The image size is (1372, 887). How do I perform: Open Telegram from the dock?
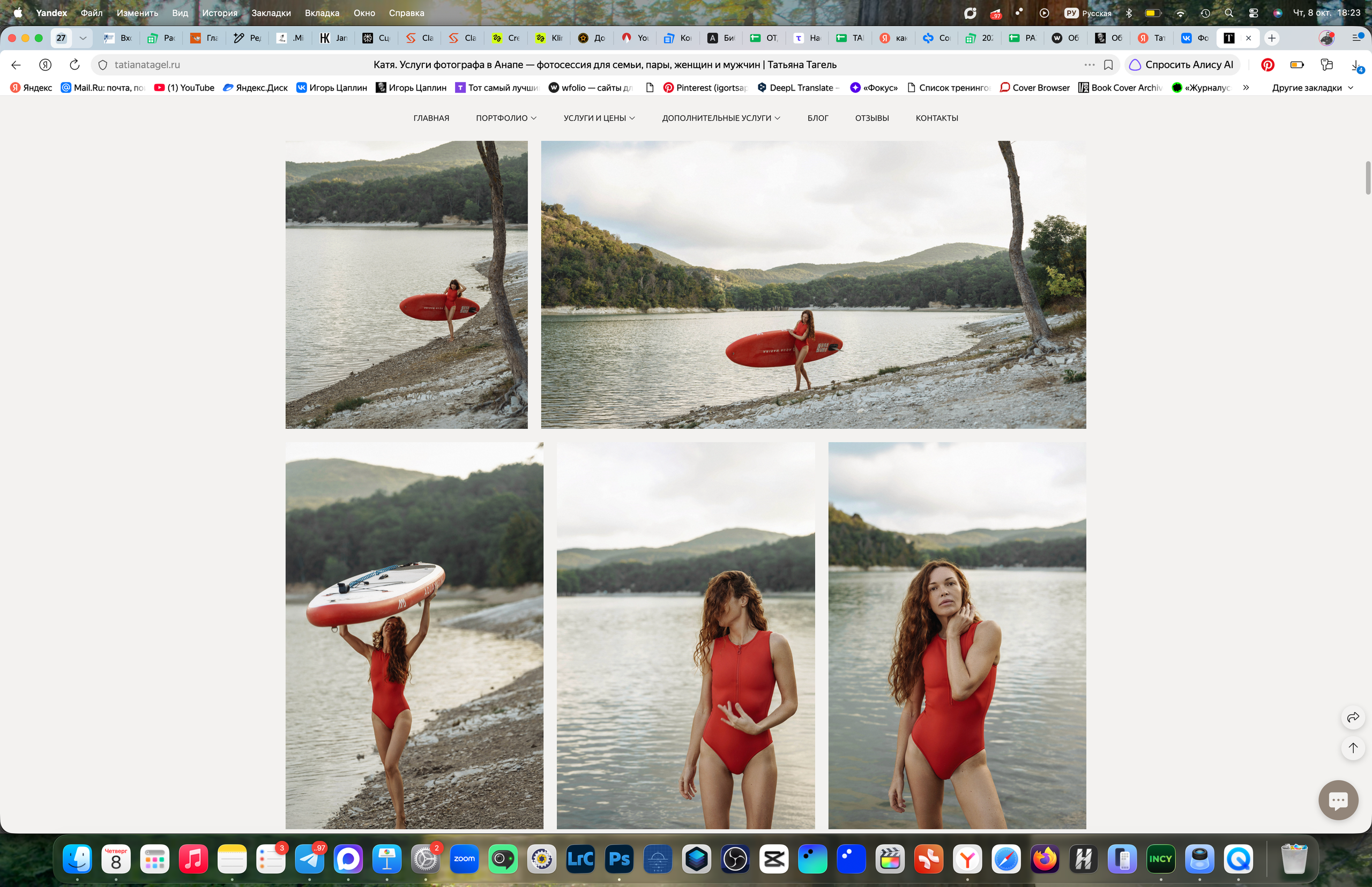pos(309,859)
